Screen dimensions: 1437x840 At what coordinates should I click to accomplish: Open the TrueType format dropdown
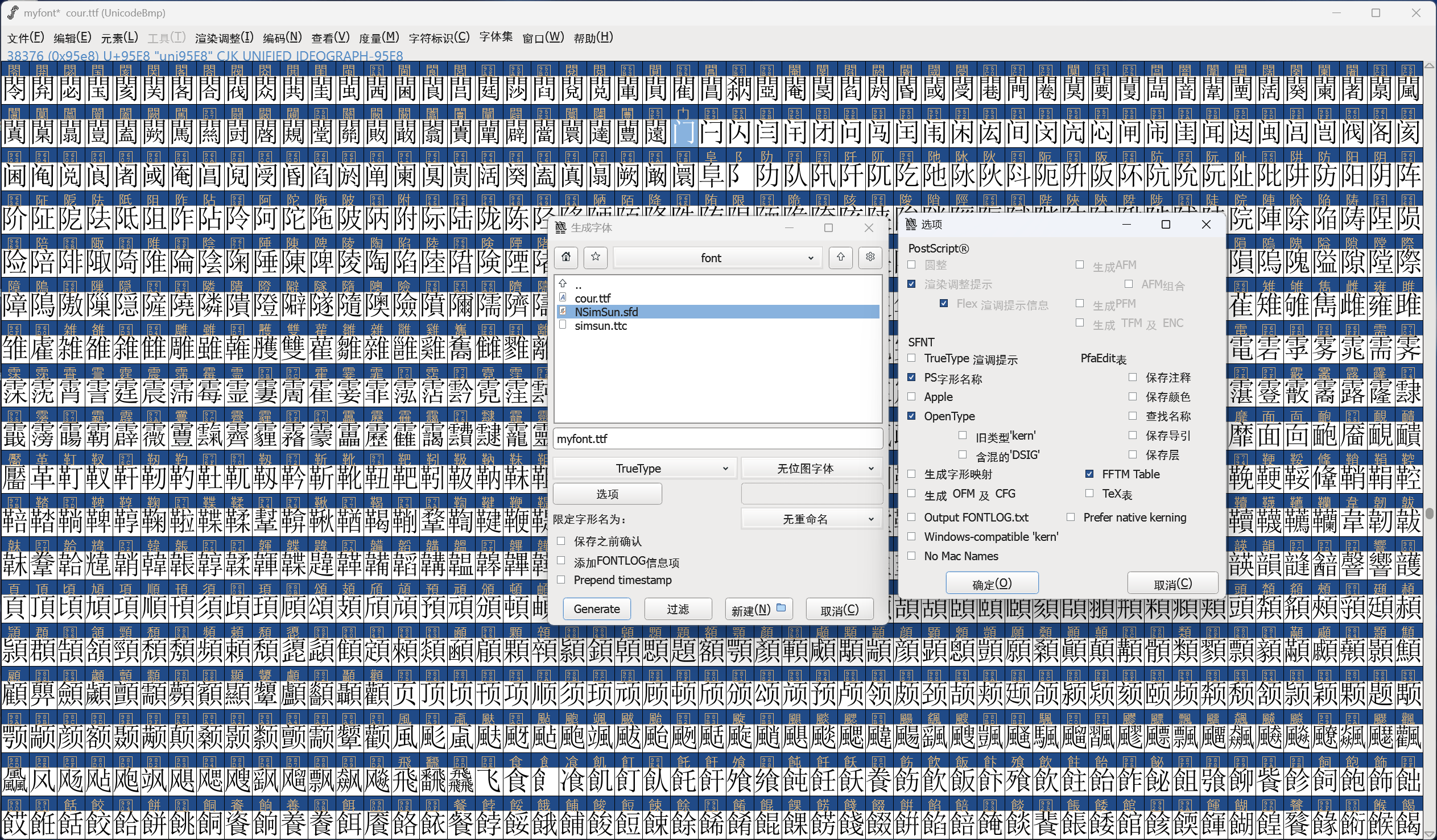point(645,468)
